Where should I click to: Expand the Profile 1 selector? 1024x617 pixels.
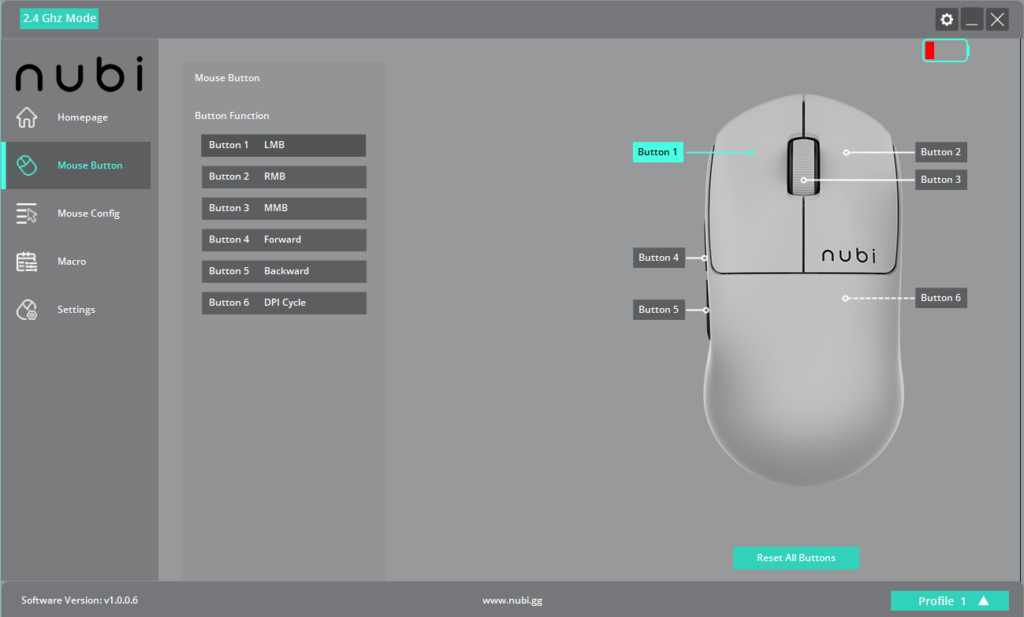coord(949,601)
